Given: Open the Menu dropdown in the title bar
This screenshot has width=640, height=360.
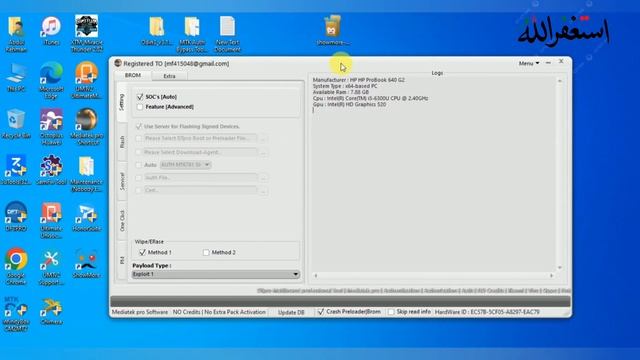Looking at the screenshot, I should [529, 63].
